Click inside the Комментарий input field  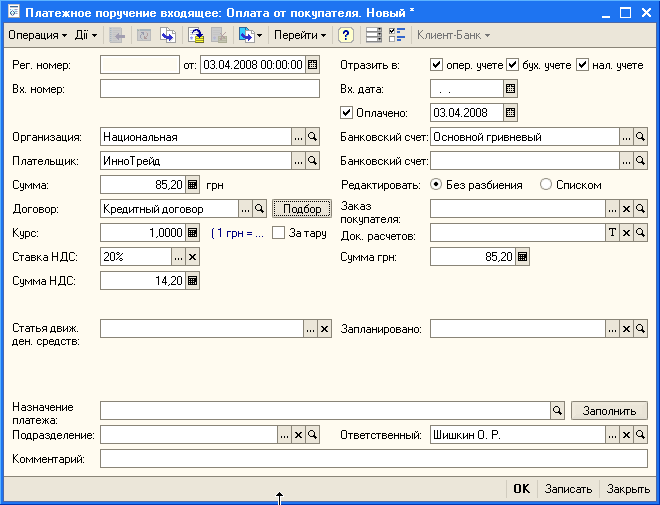tap(373, 459)
